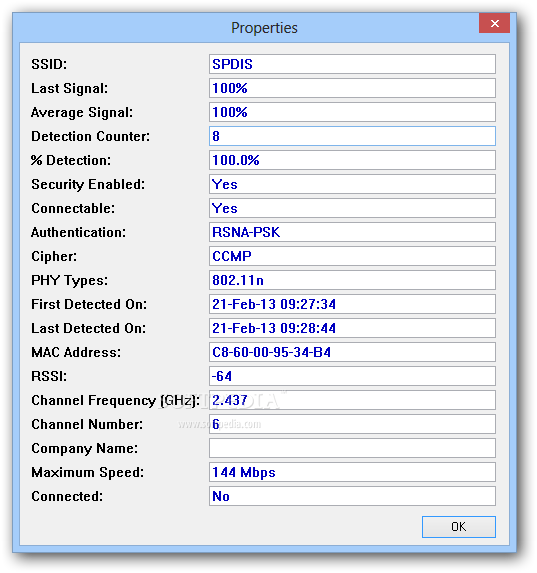Image resolution: width=537 pixels, height=573 pixels.
Task: Click the Security Enabled: label
Action: (88, 185)
